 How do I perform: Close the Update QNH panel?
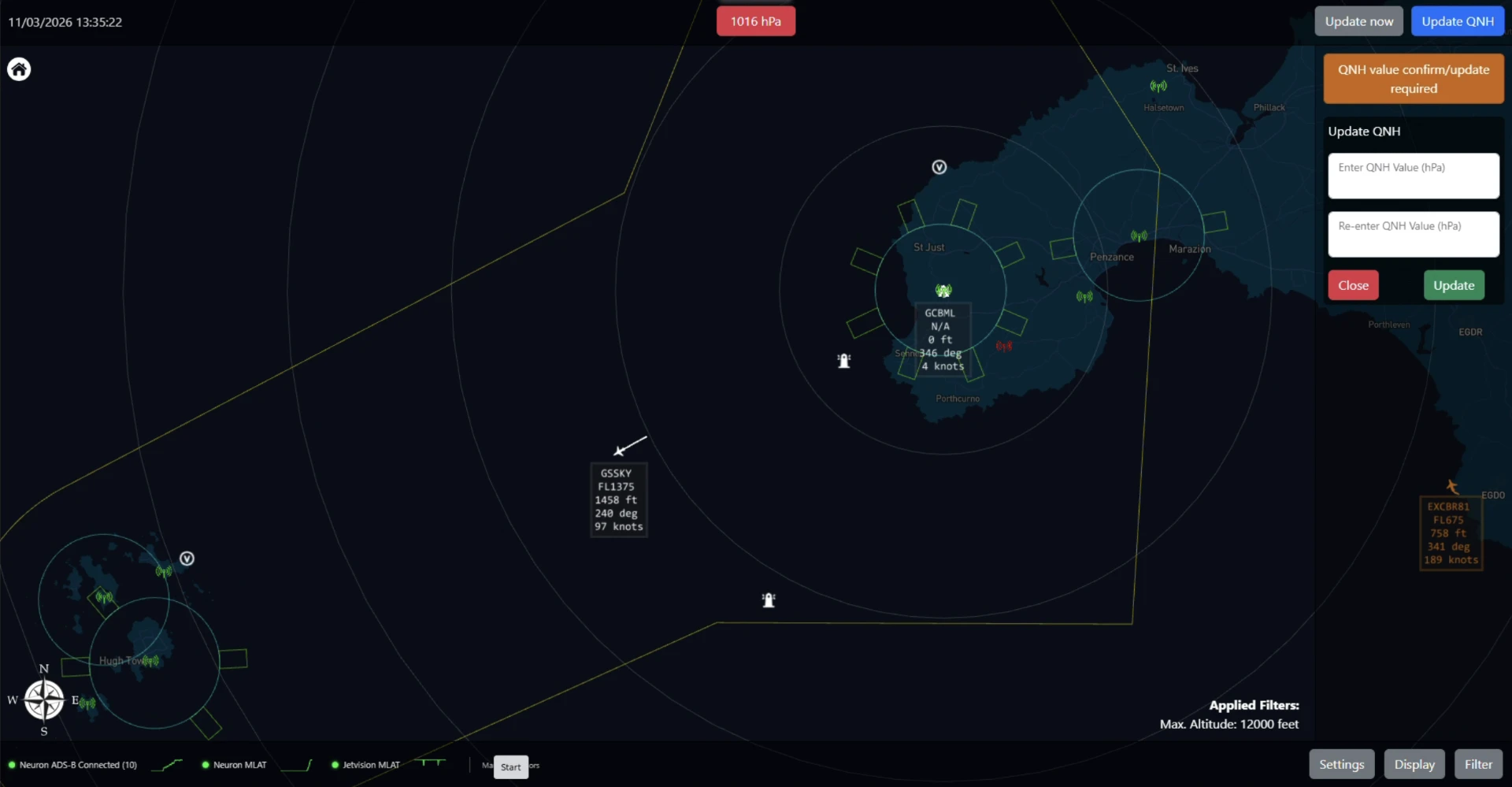[1353, 285]
